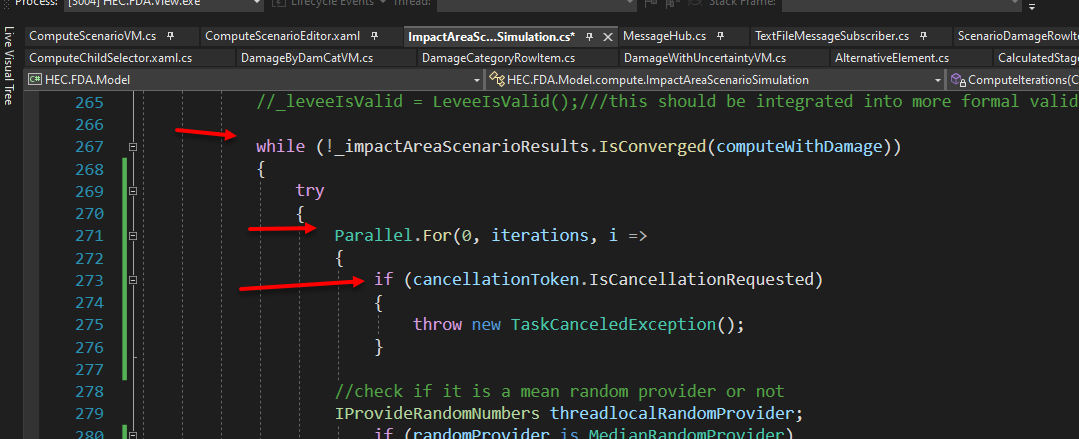The width and height of the screenshot is (1079, 439).
Task: Collapse the if block at line 273
Action: [x=133, y=280]
